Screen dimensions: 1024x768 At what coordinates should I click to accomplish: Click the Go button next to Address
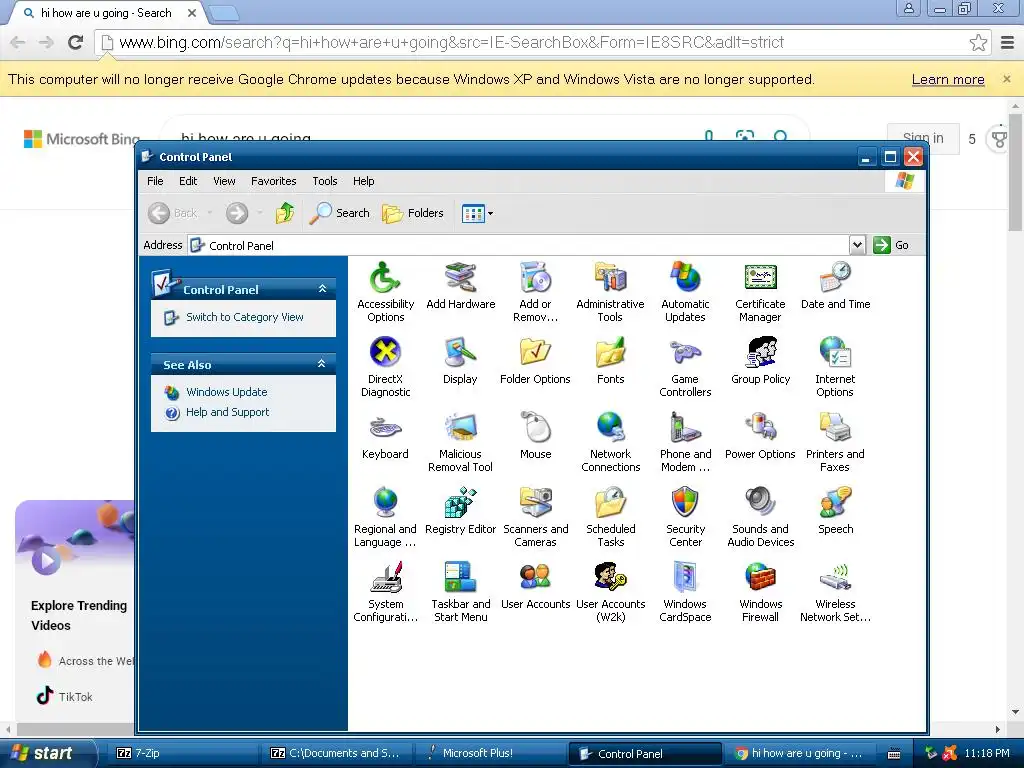(891, 246)
